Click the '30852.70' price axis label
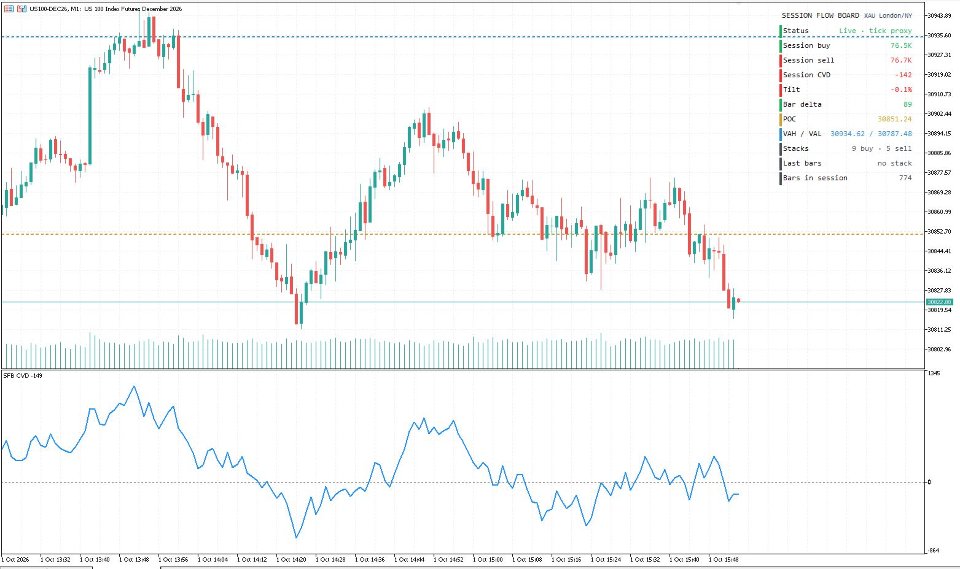 (x=940, y=232)
